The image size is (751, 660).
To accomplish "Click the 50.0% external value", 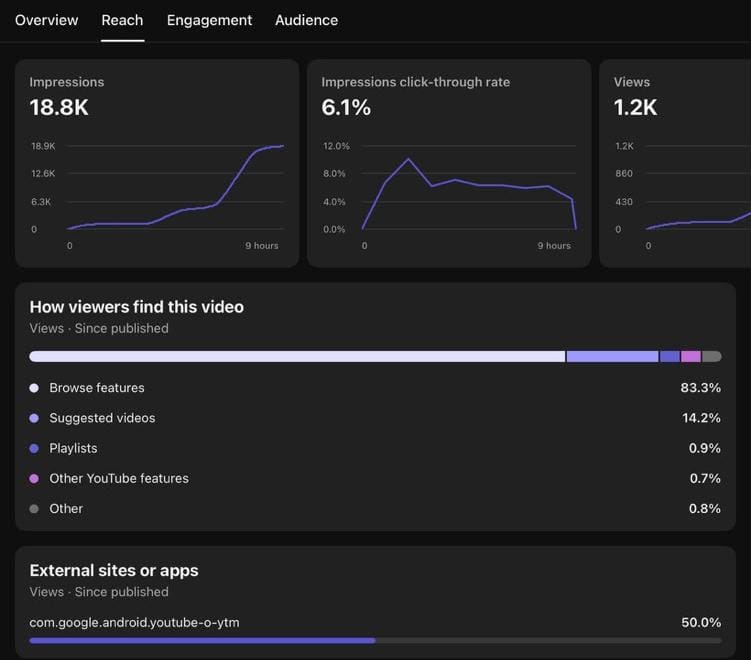I will point(701,623).
